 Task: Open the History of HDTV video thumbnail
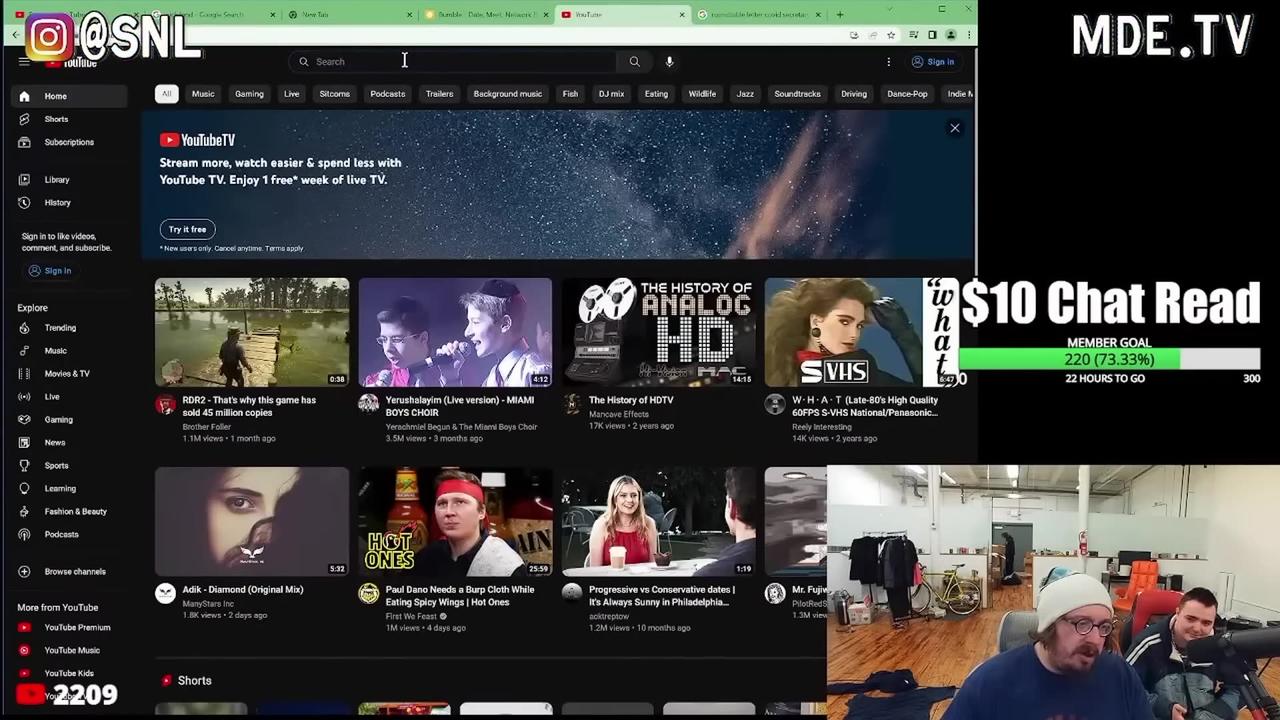coord(657,331)
